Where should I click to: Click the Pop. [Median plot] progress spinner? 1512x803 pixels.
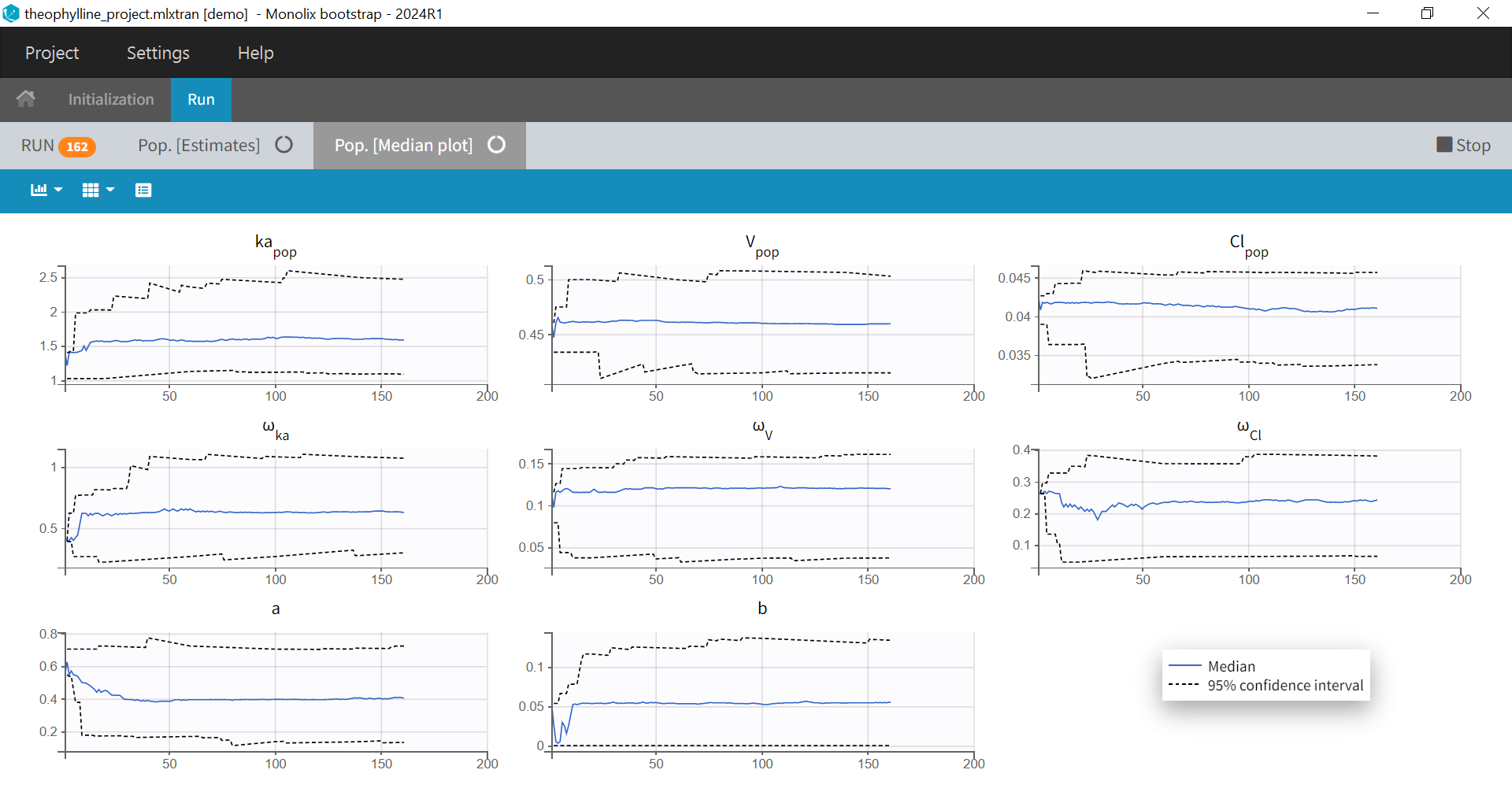point(496,145)
